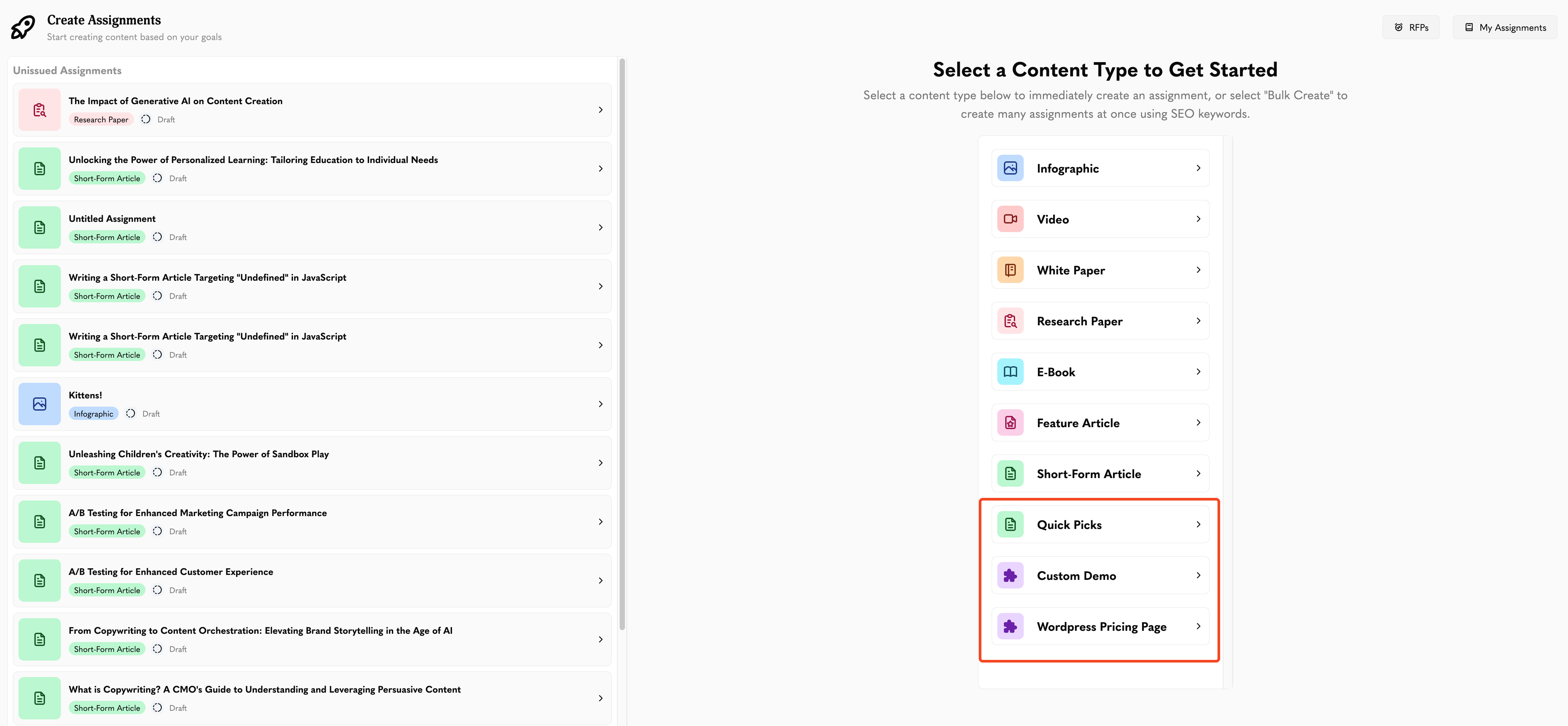Click the Custom Demo puzzle icon
The height and width of the screenshot is (726, 1568).
(x=1010, y=576)
